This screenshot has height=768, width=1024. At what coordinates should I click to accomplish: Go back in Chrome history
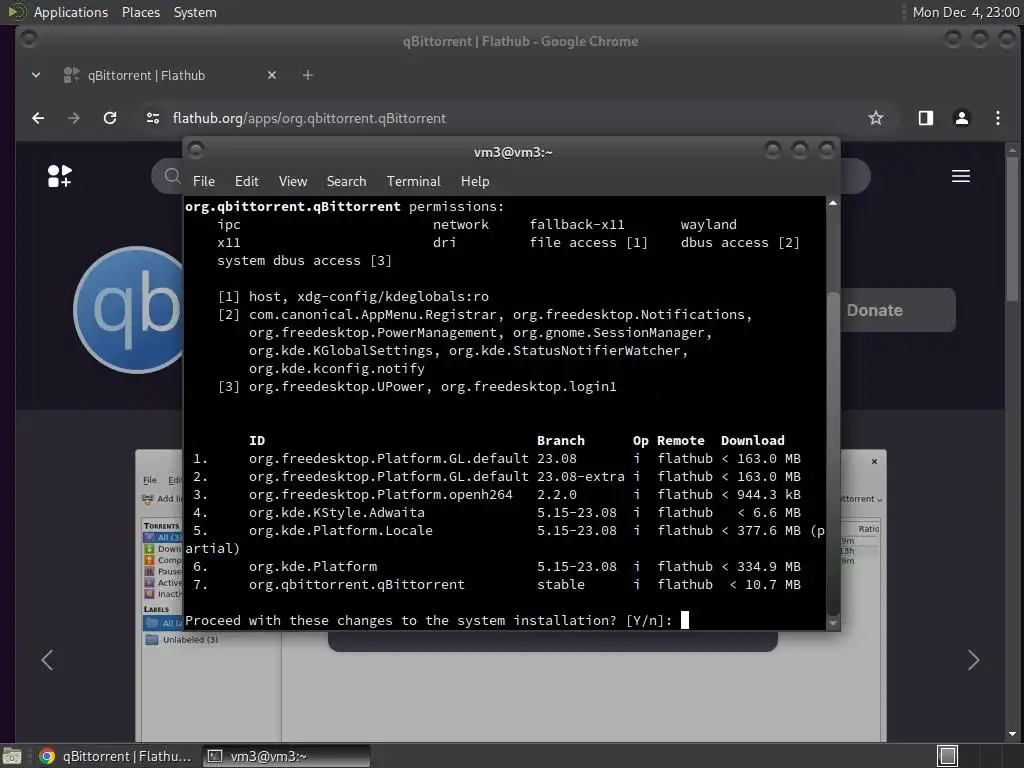click(38, 118)
